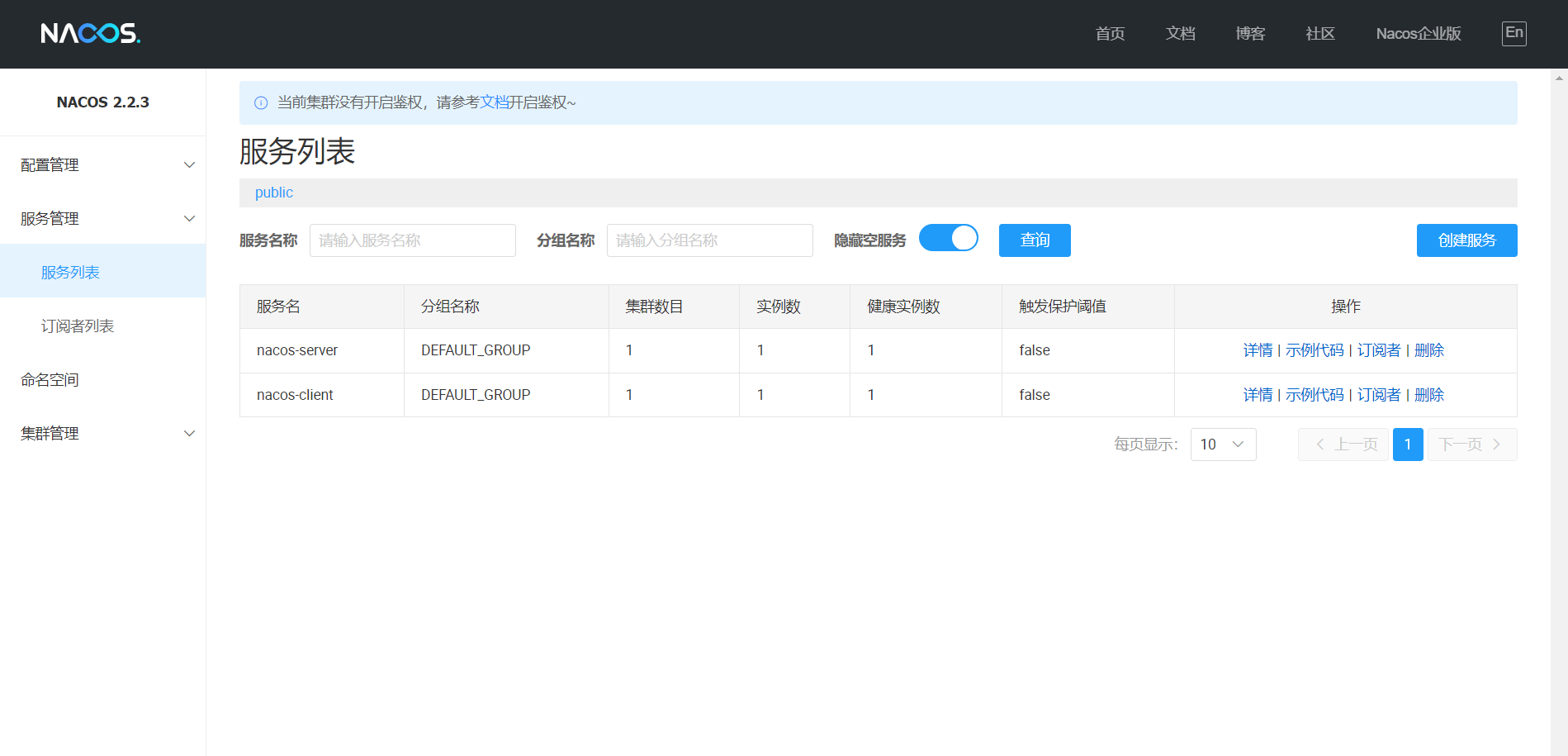Switch language using the En icon

(x=1514, y=33)
